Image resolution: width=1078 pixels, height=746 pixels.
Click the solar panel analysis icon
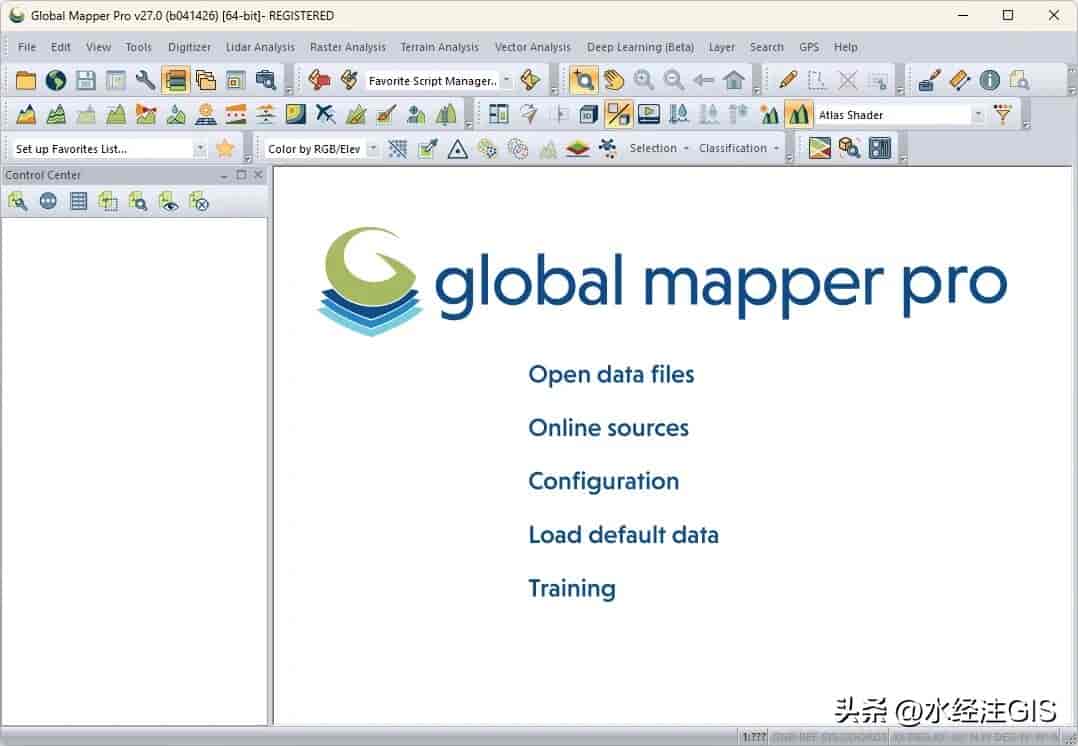coord(206,114)
